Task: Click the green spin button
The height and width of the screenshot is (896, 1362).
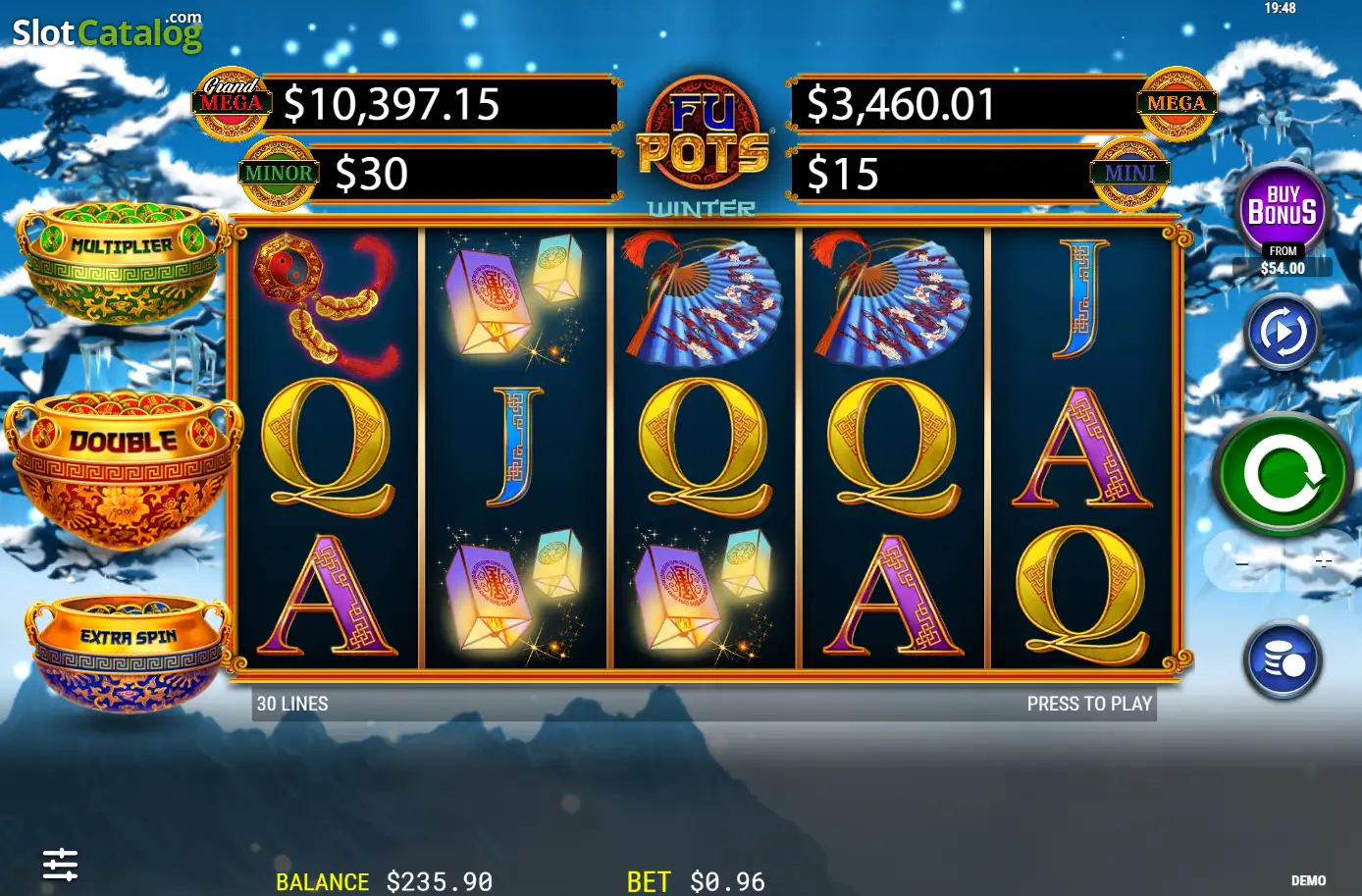Action: (x=1283, y=475)
